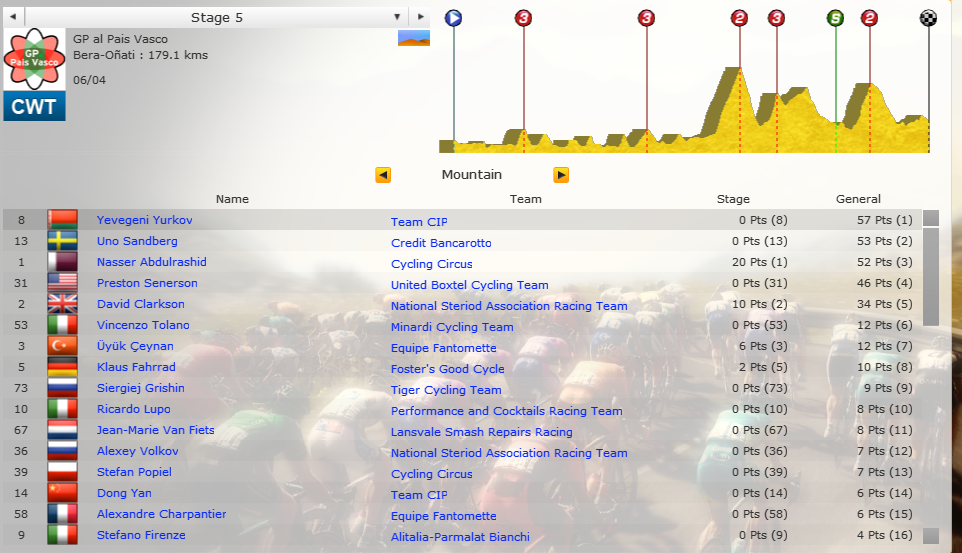Open the Alitalia-Parmalat Bianchi team page

(460, 536)
